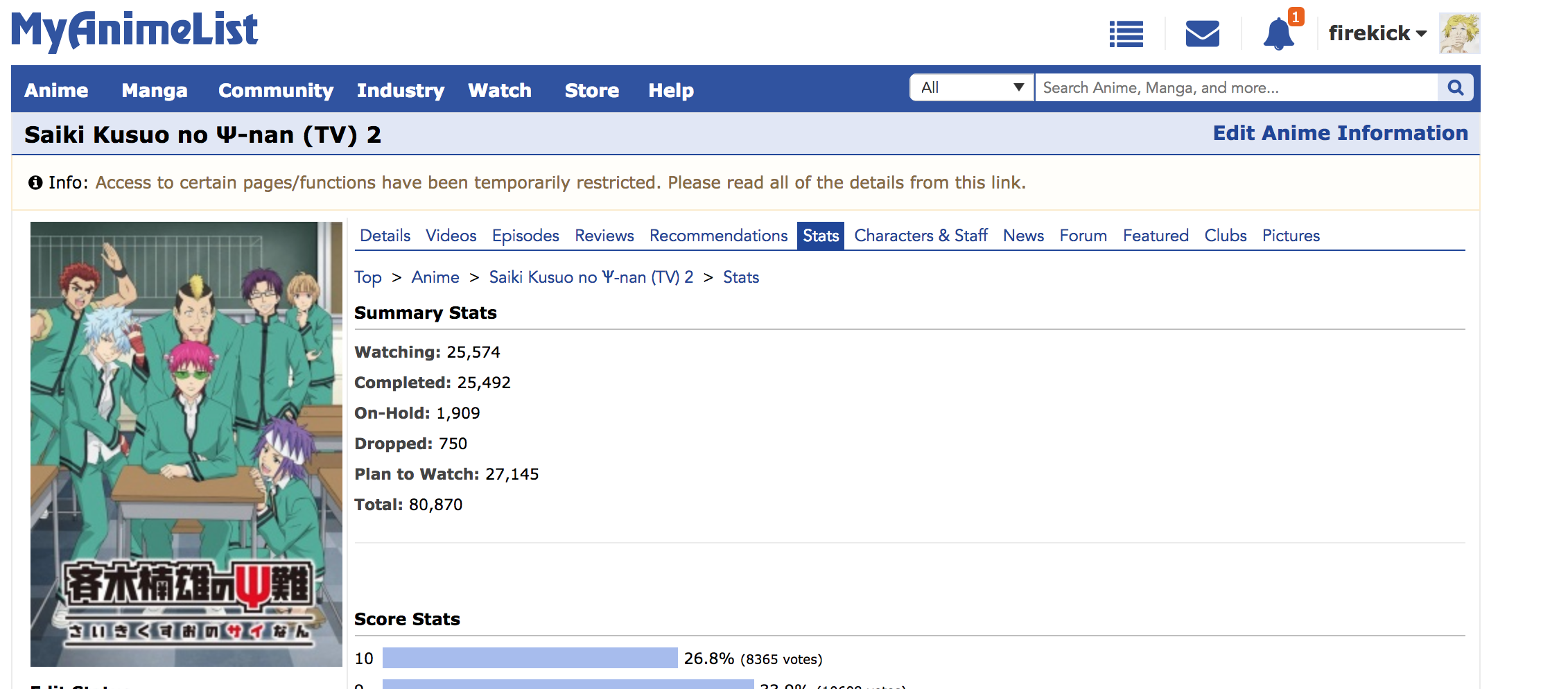Switch to the Clubs tab

(x=1225, y=236)
